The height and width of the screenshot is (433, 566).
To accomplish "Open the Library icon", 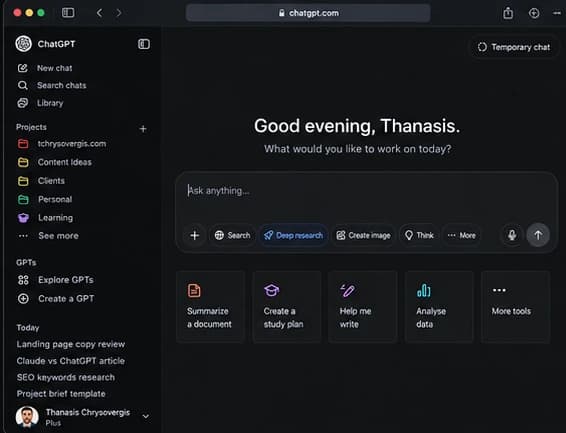I will click(x=22, y=103).
